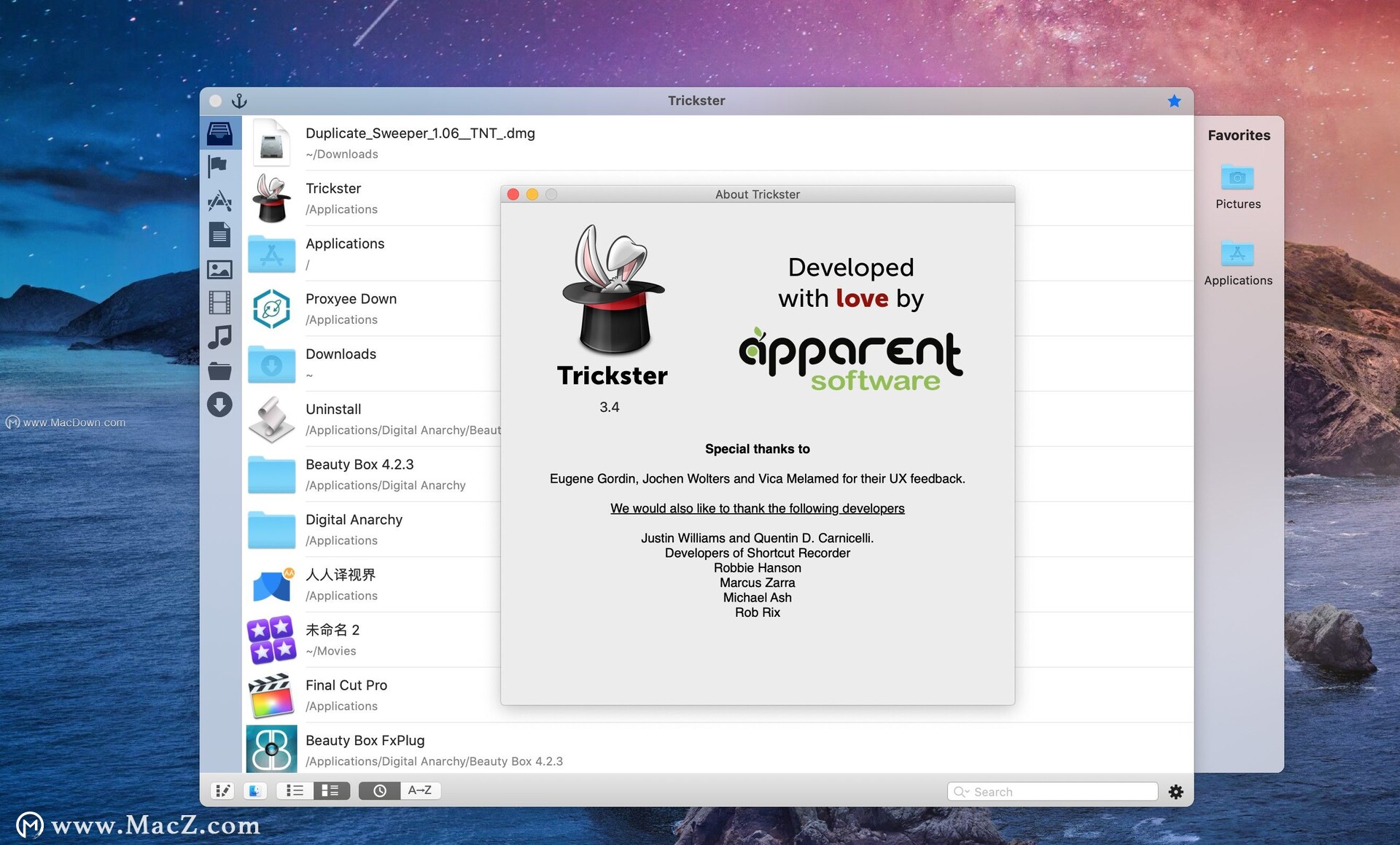Select the All Files inbox sidebar filter

219,133
